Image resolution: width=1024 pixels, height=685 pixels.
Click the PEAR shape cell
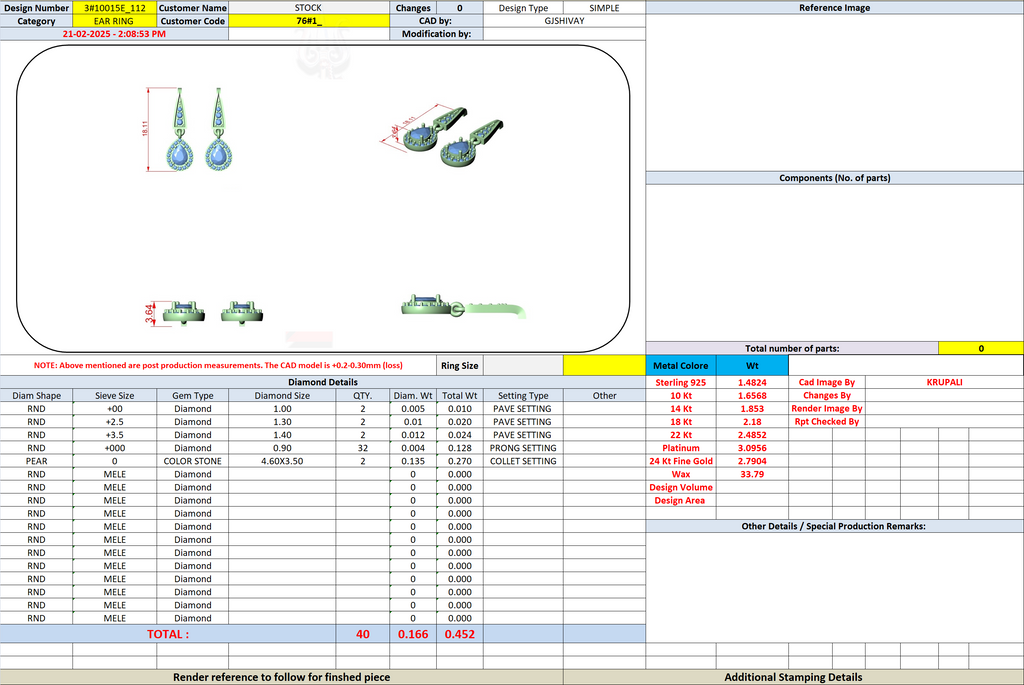(37, 461)
